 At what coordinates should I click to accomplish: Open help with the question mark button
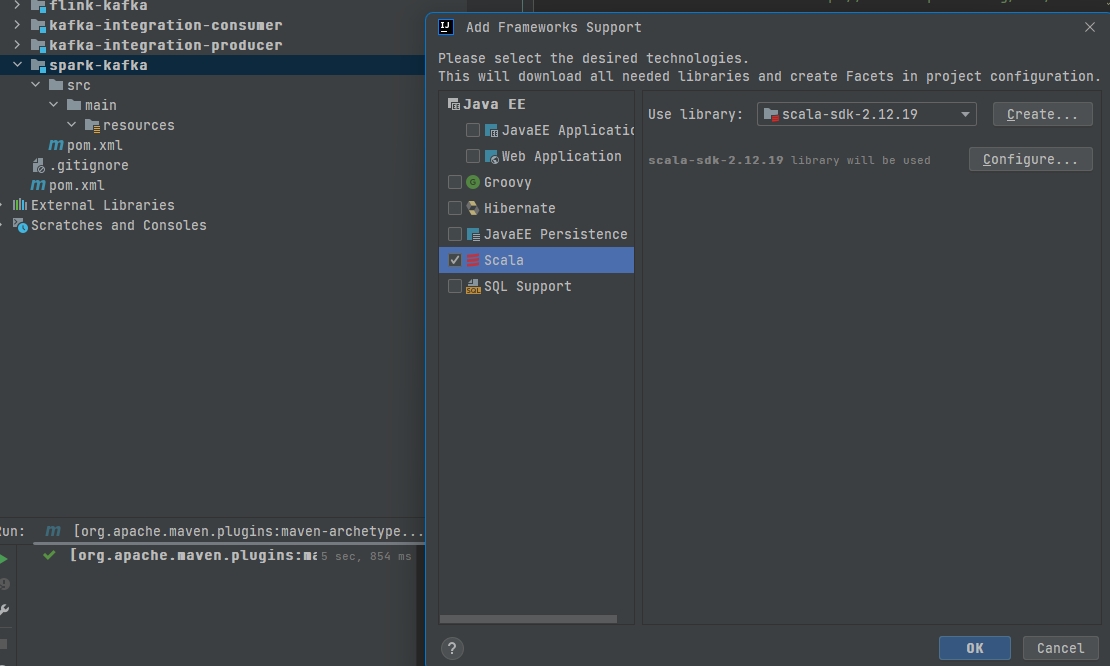click(x=452, y=648)
